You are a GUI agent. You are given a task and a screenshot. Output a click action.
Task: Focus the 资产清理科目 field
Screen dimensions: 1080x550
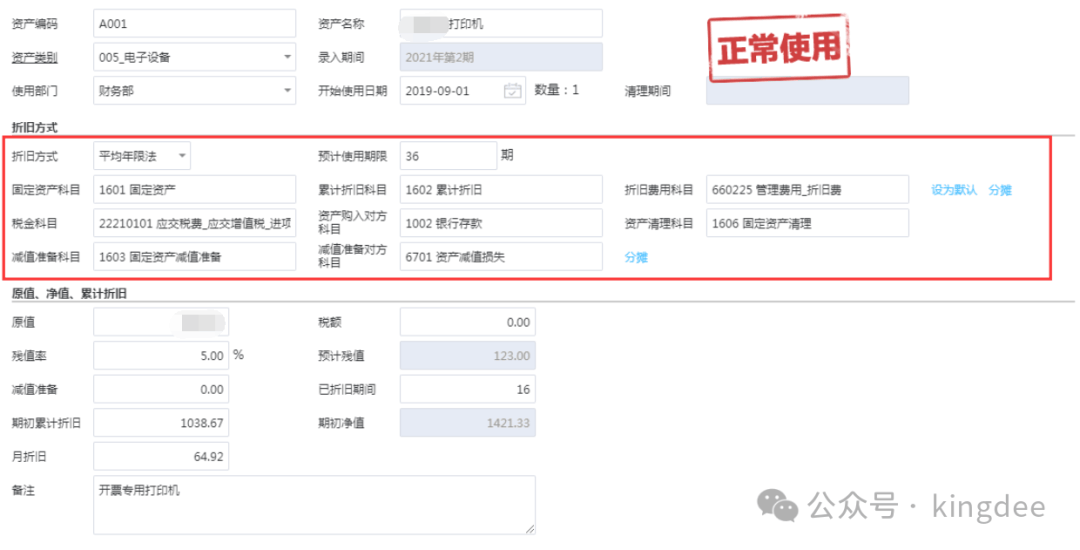pyautogui.click(x=807, y=223)
